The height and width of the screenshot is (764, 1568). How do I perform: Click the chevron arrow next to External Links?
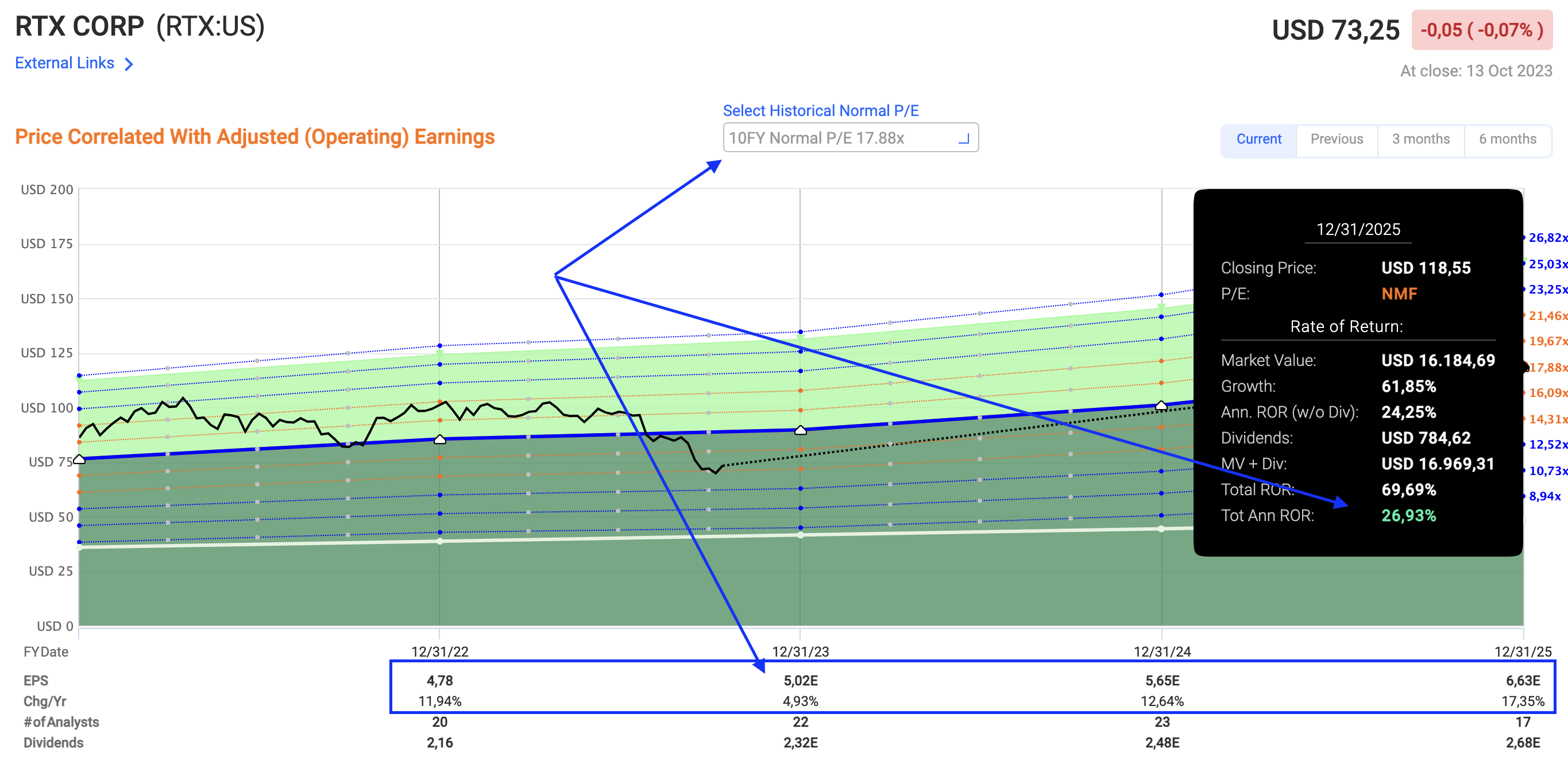coord(128,63)
